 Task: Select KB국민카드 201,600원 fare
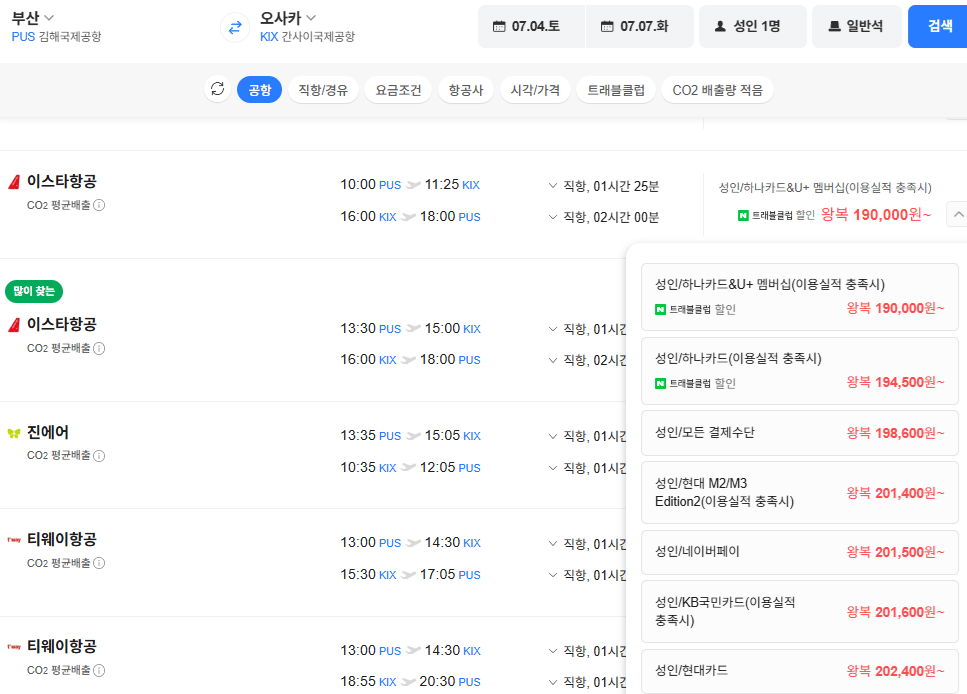pyautogui.click(x=800, y=611)
